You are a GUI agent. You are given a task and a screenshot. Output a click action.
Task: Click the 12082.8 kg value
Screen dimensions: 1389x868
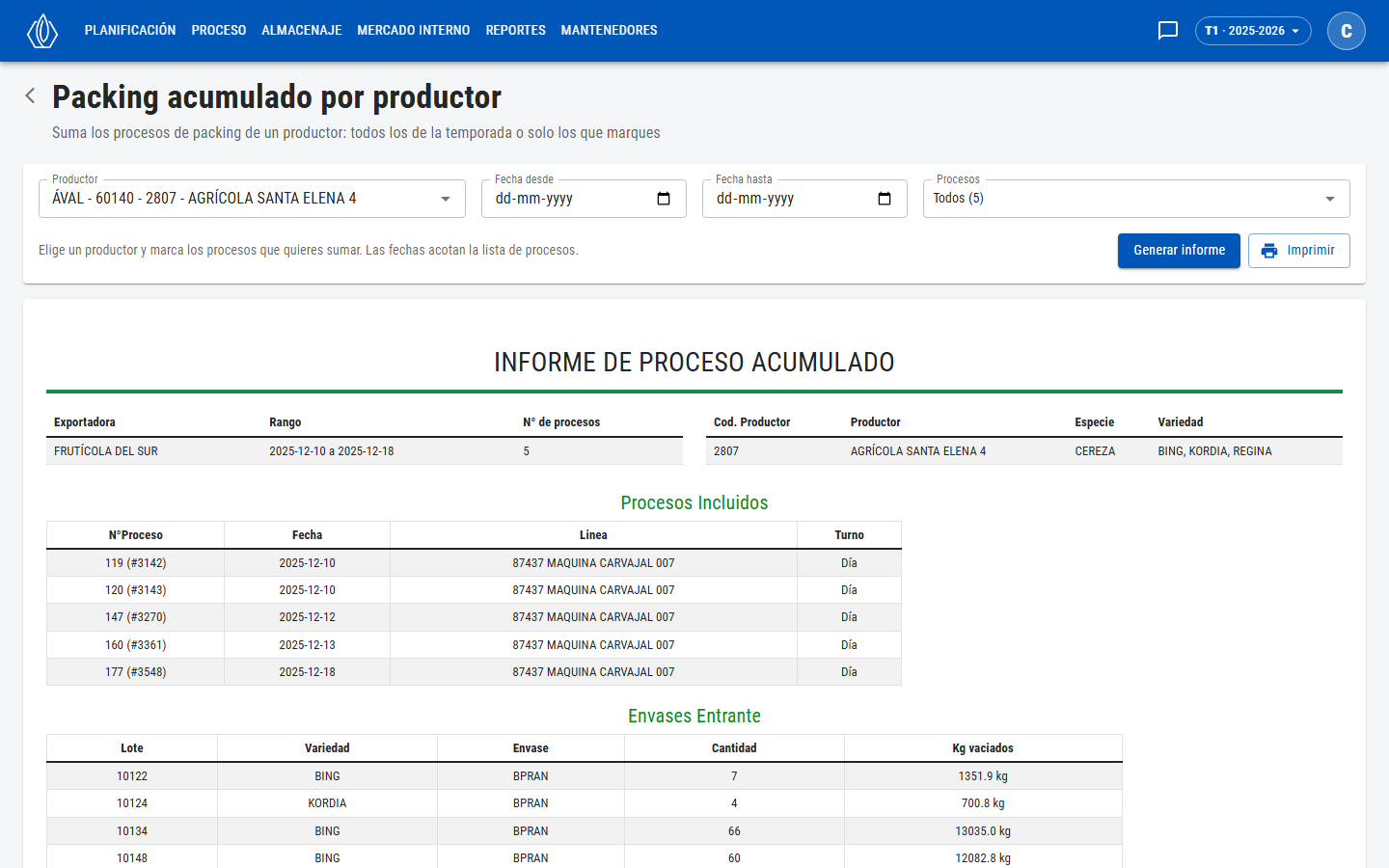[983, 858]
